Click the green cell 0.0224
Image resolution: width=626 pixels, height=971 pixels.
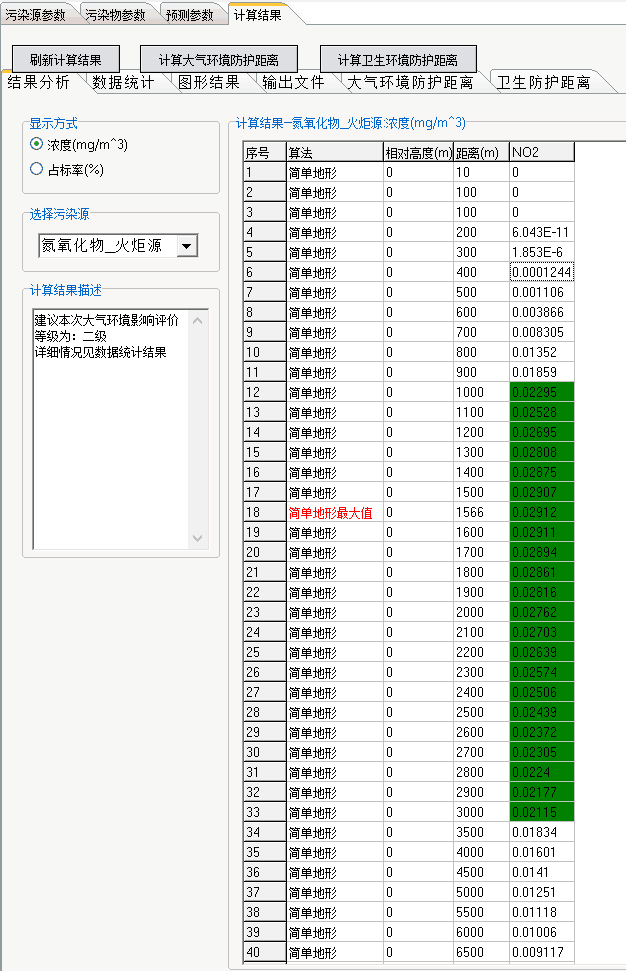tap(542, 772)
